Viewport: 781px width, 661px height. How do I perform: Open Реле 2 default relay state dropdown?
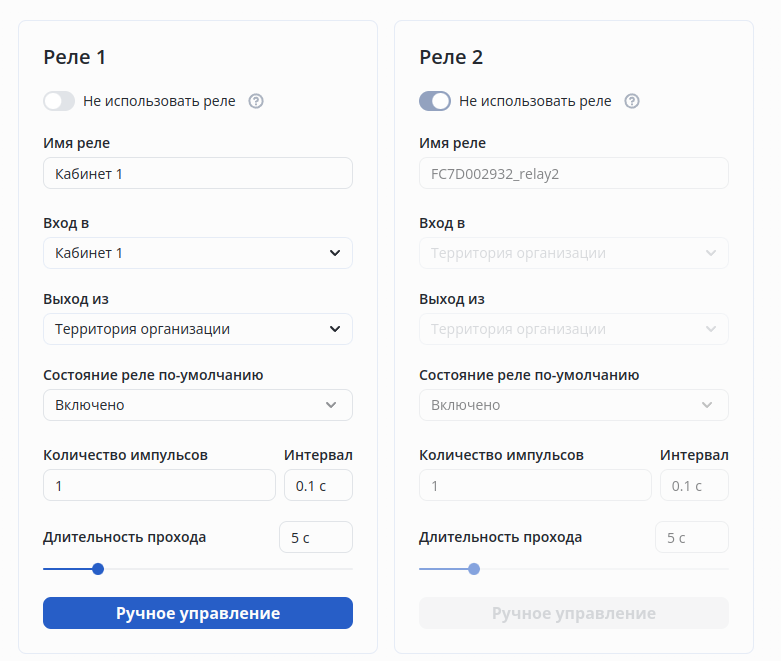(x=574, y=405)
